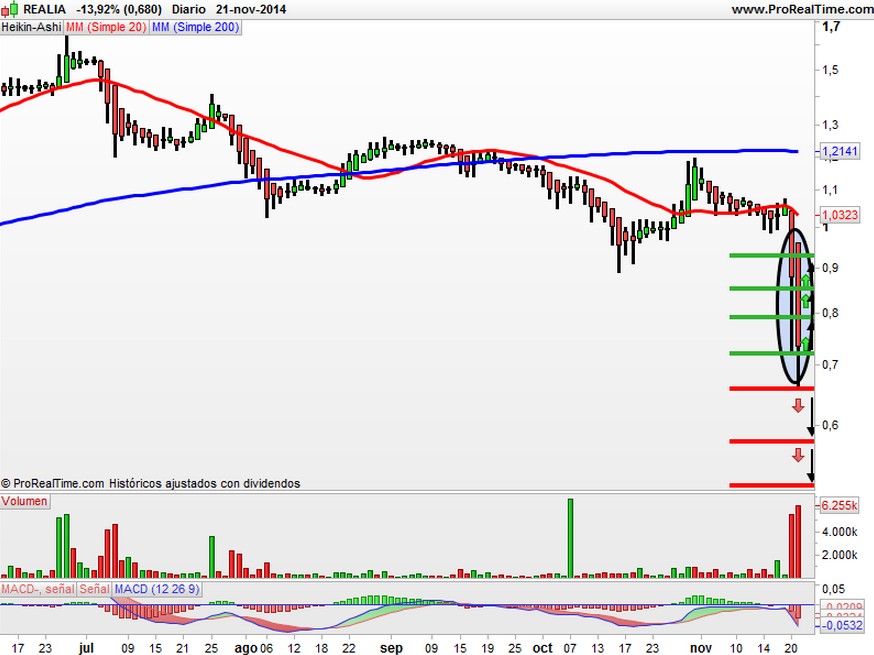Click the MM (Simple 20) label
Image resolution: width=874 pixels, height=655 pixels.
point(106,27)
